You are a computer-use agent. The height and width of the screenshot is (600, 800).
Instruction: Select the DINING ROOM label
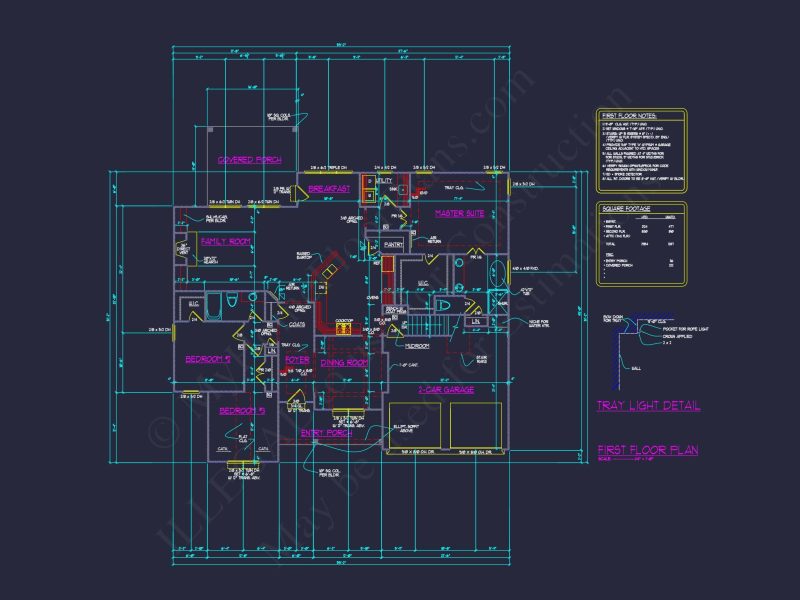pos(344,363)
